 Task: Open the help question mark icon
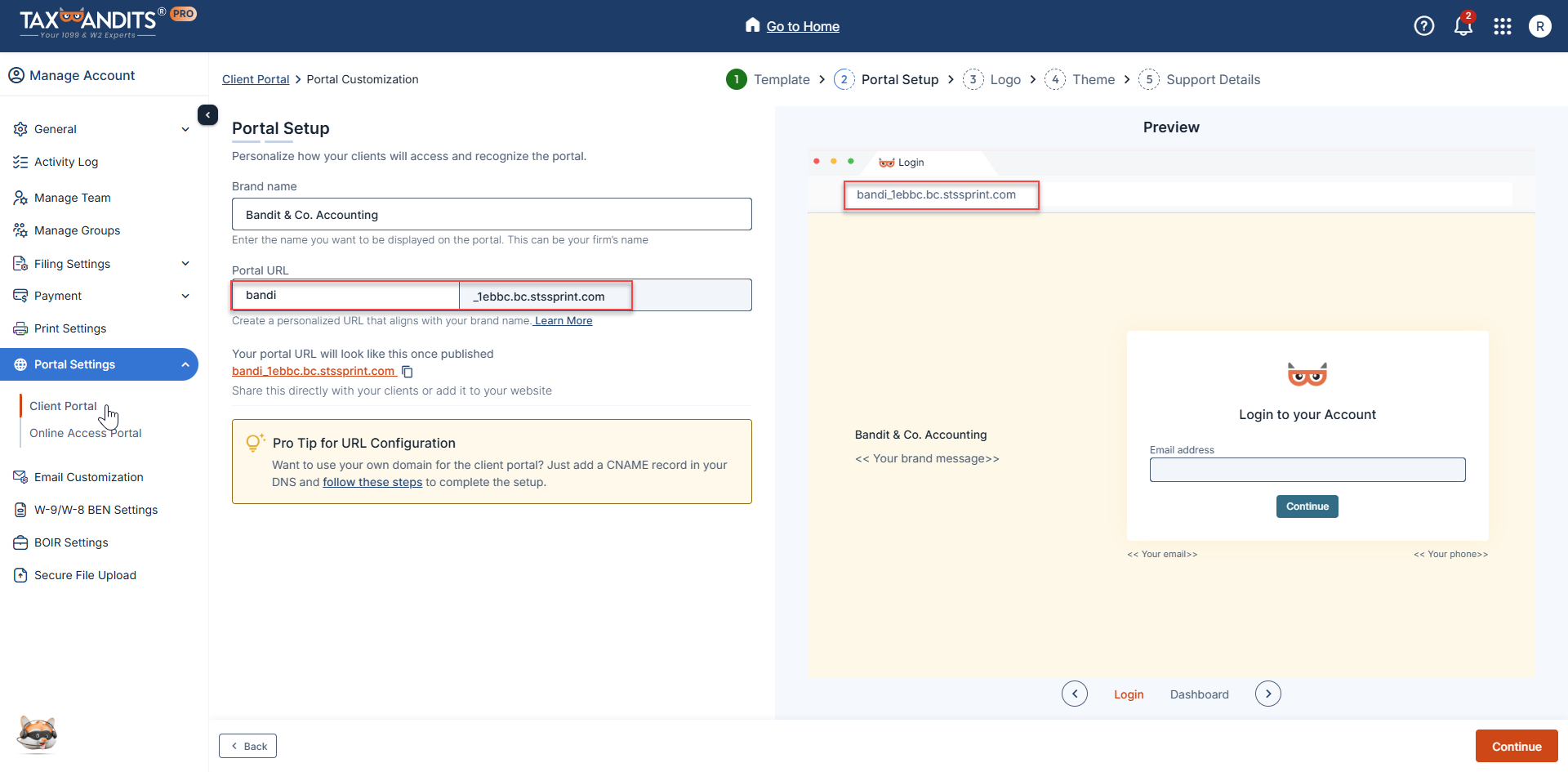1423,26
